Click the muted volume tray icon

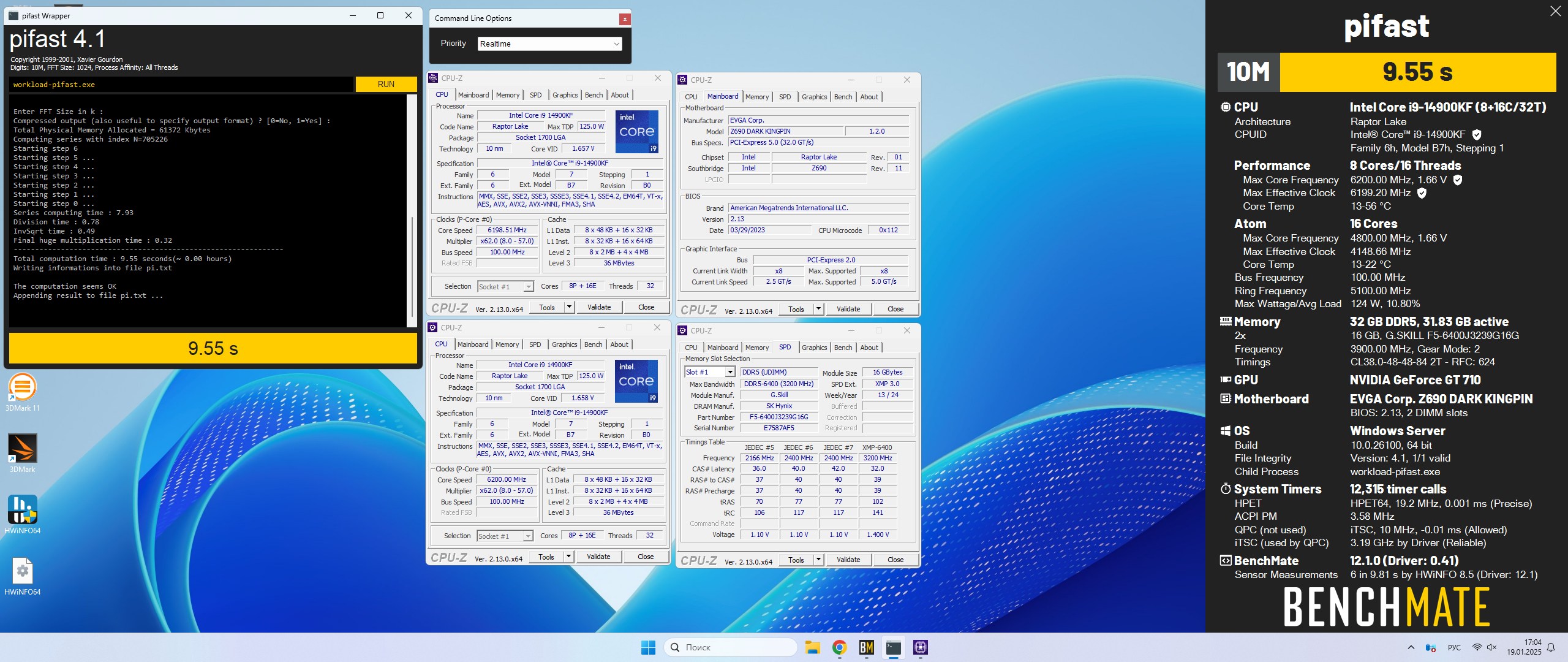pos(1492,647)
